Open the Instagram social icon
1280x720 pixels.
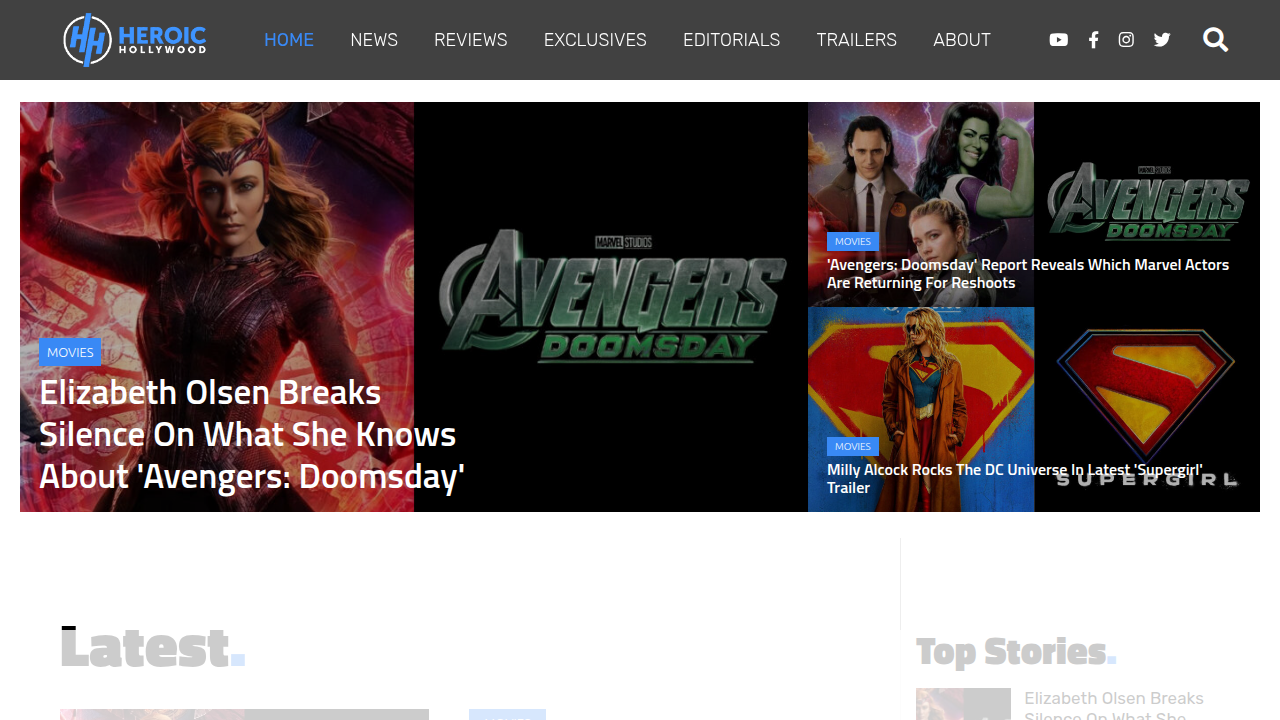point(1126,40)
